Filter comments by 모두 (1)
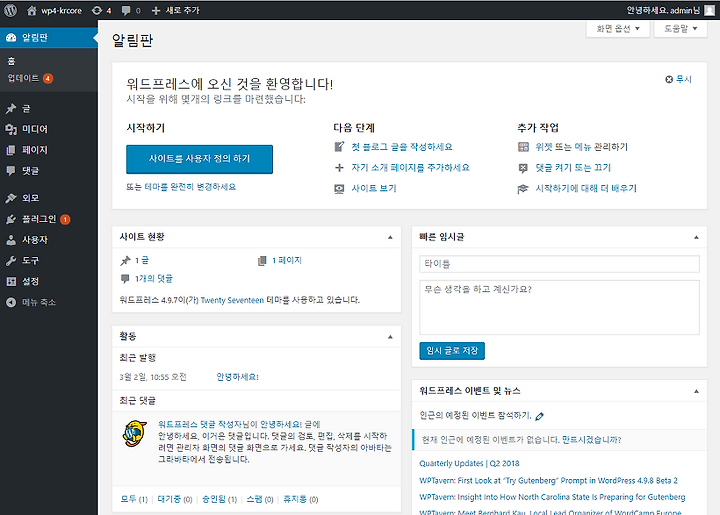 pyautogui.click(x=134, y=499)
